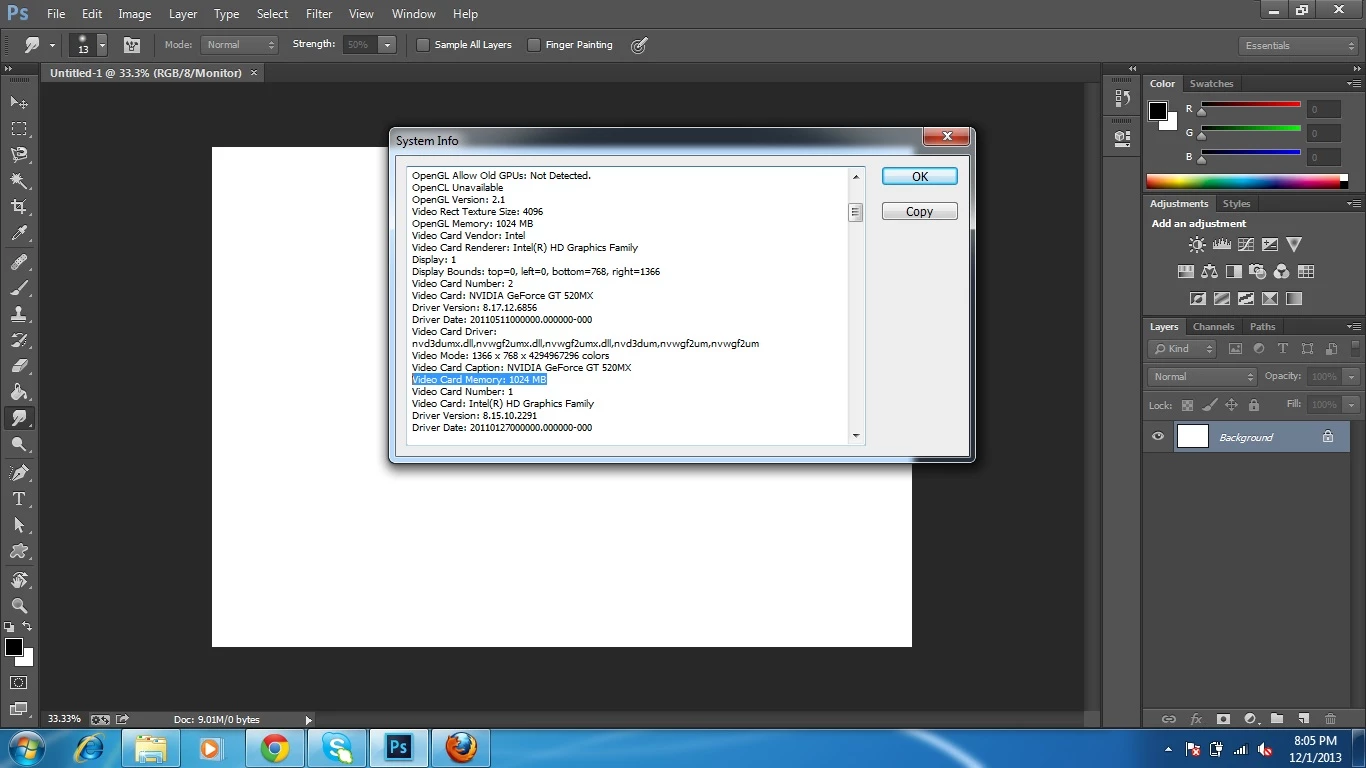Click the delete layer trash icon
The image size is (1366, 768).
pyautogui.click(x=1330, y=718)
